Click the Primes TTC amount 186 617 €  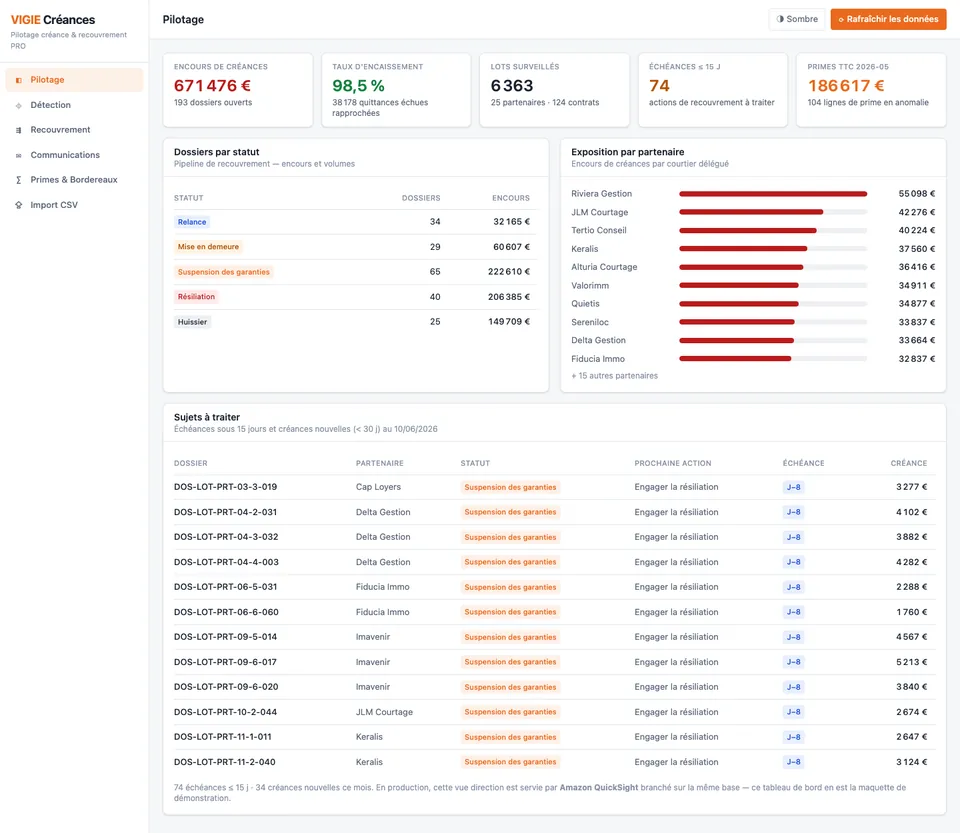pyautogui.click(x=846, y=86)
